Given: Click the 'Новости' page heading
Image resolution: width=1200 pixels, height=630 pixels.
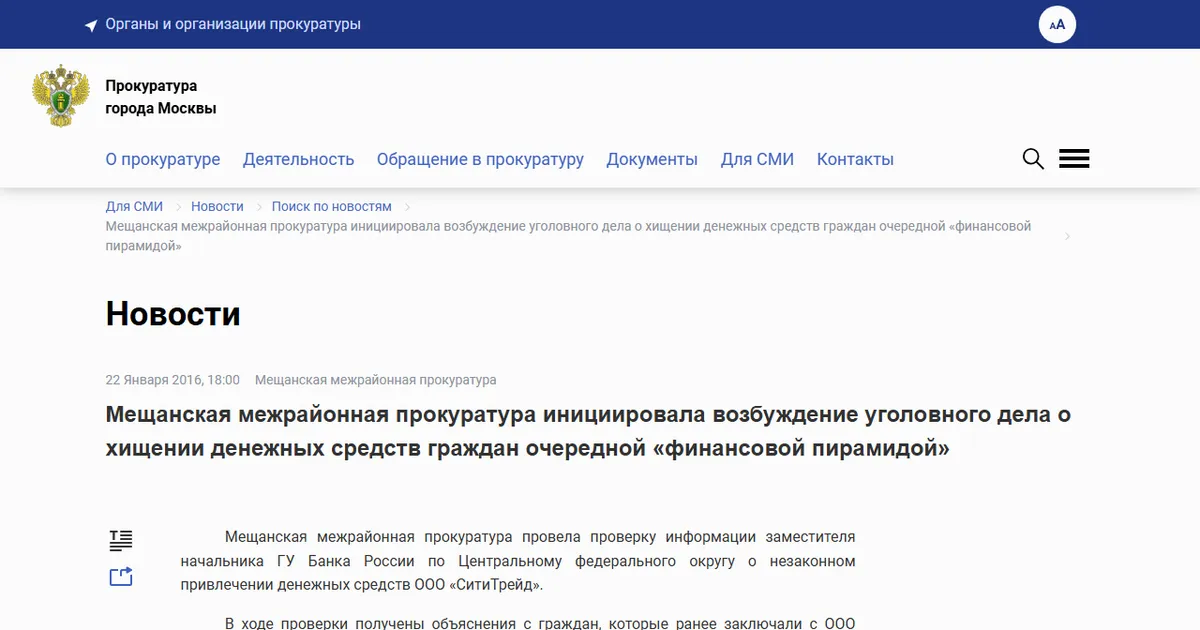Looking at the screenshot, I should click(x=173, y=314).
